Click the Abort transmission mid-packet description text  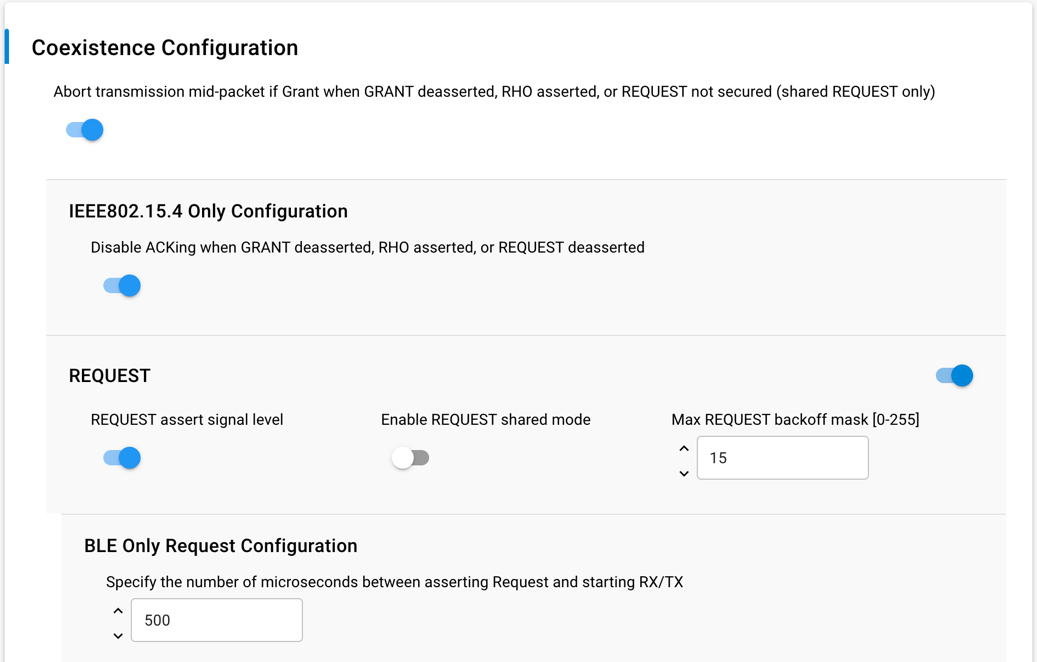[494, 92]
